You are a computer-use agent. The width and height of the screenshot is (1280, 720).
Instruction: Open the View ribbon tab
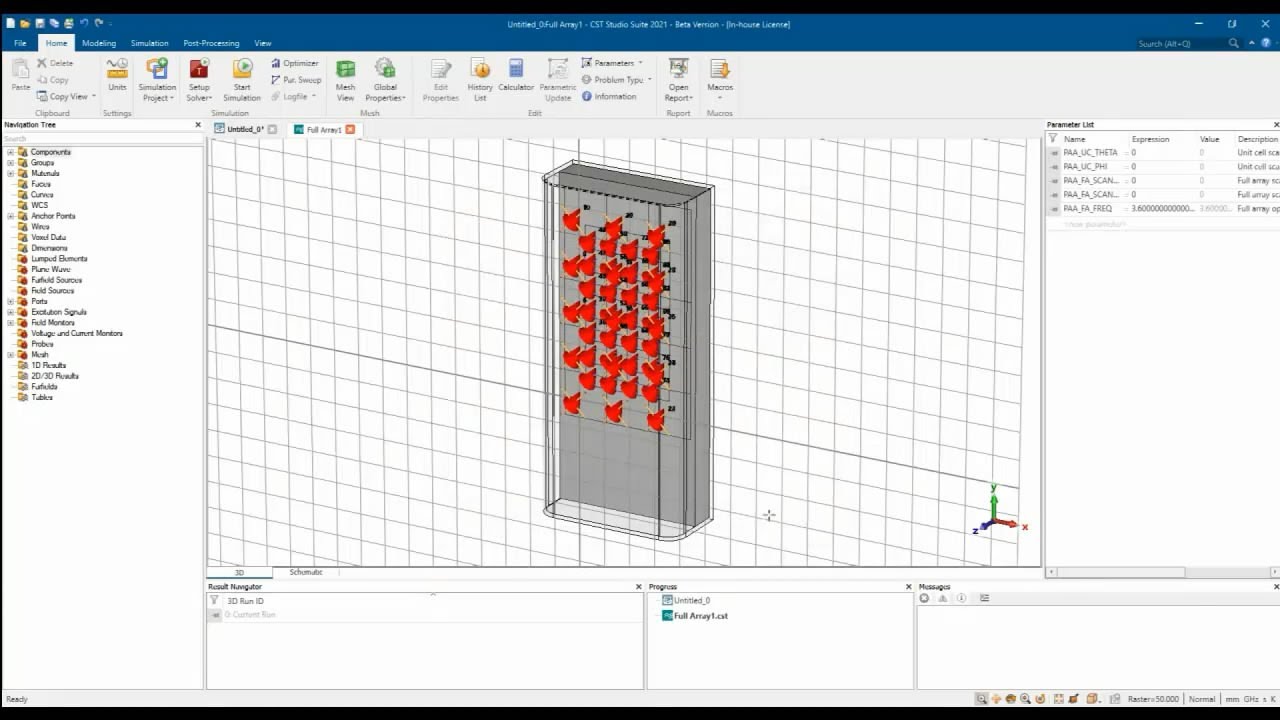[262, 43]
